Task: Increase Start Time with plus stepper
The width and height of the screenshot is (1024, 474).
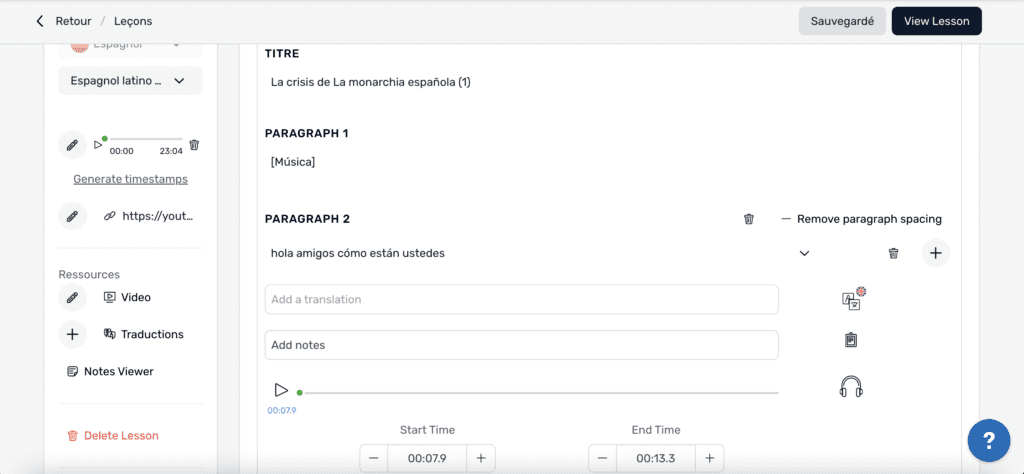Action: (480, 458)
